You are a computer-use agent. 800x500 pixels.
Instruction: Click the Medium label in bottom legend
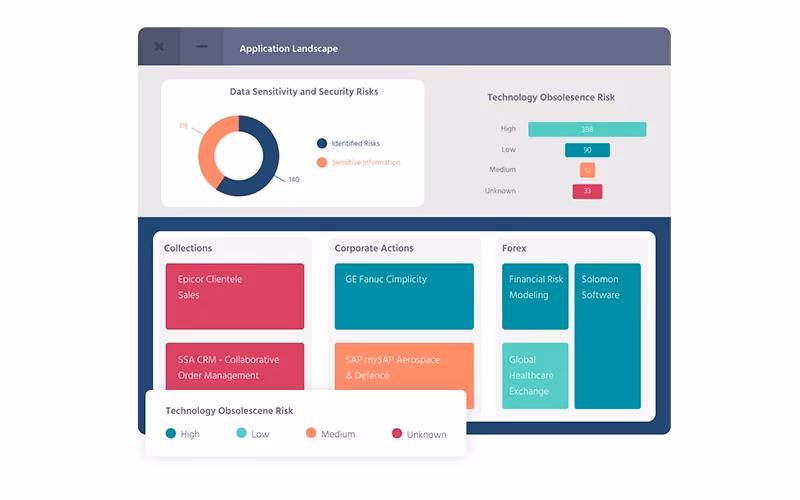click(x=338, y=434)
